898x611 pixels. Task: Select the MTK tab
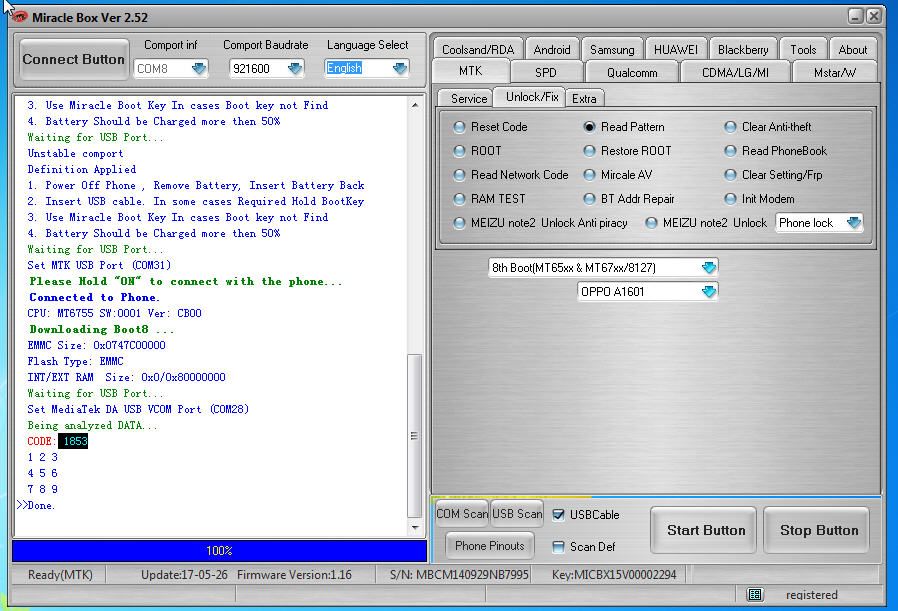click(470, 71)
